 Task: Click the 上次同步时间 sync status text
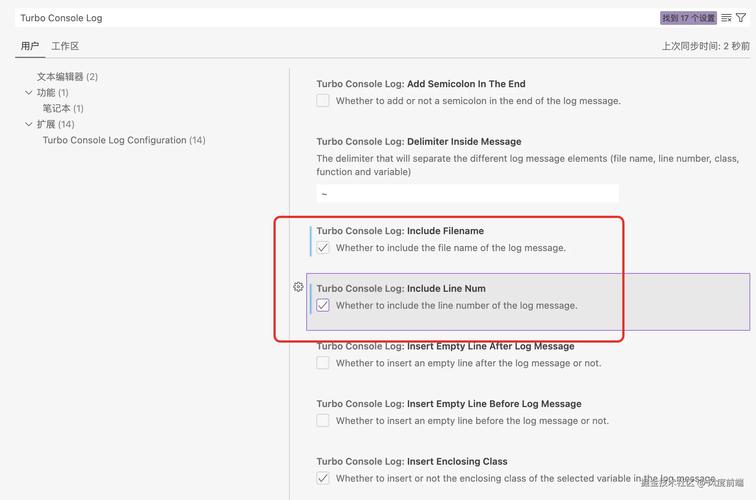point(705,46)
